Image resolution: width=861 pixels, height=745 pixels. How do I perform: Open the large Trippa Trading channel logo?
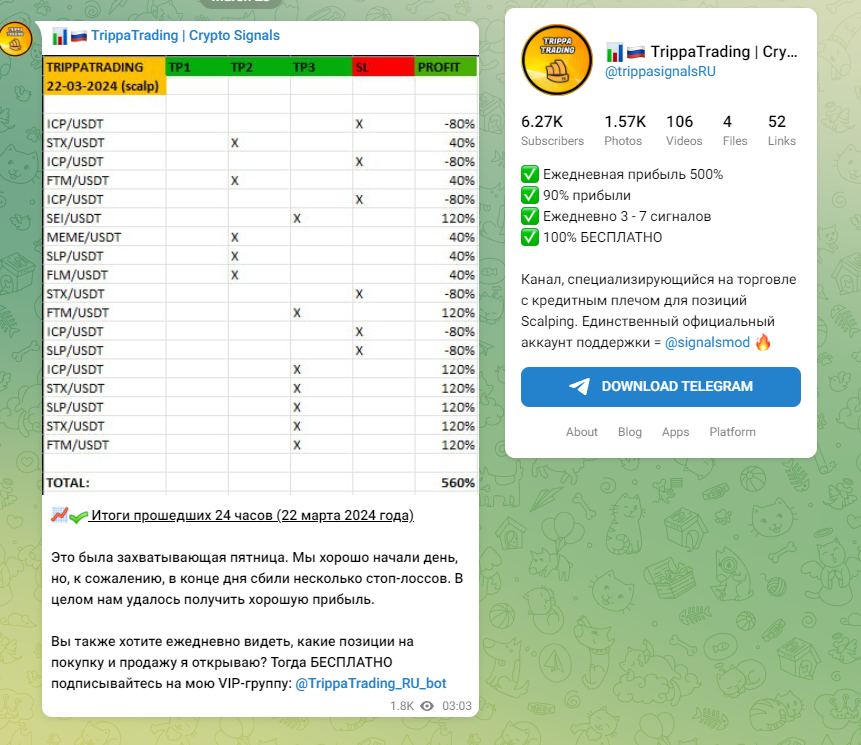(557, 60)
